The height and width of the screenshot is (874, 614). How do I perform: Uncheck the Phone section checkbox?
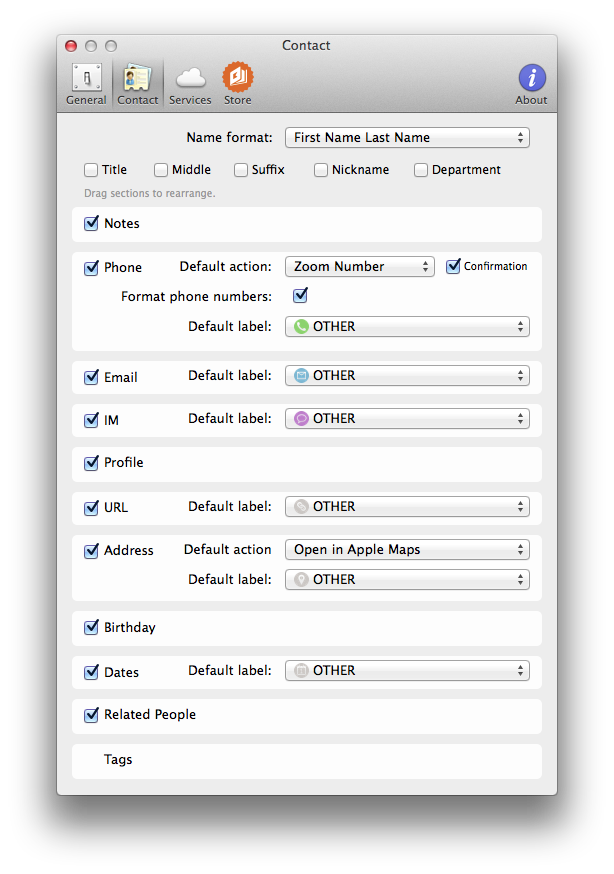point(91,268)
